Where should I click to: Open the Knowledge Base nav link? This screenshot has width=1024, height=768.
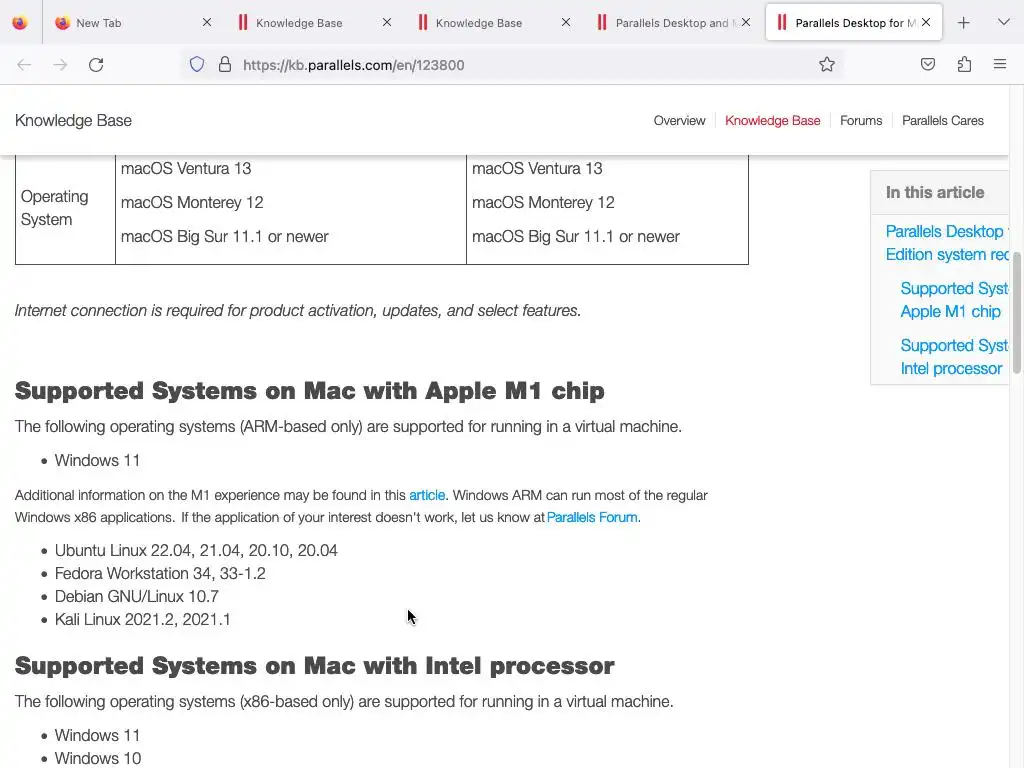pyautogui.click(x=773, y=121)
